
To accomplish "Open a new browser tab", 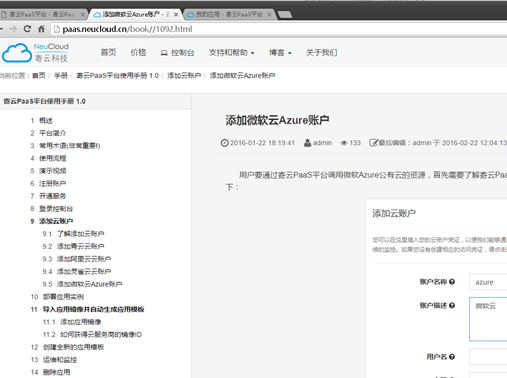I will (285, 14).
